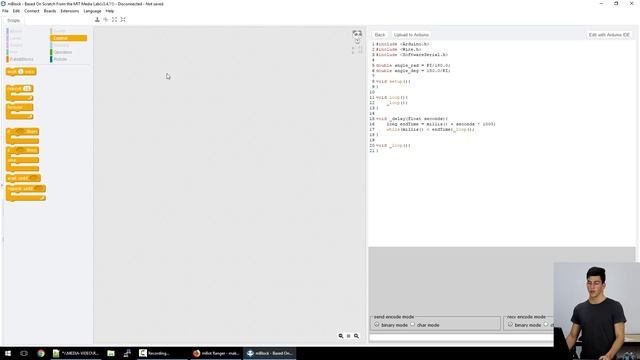Pick the 'wait 1 secs' block

coord(21,72)
